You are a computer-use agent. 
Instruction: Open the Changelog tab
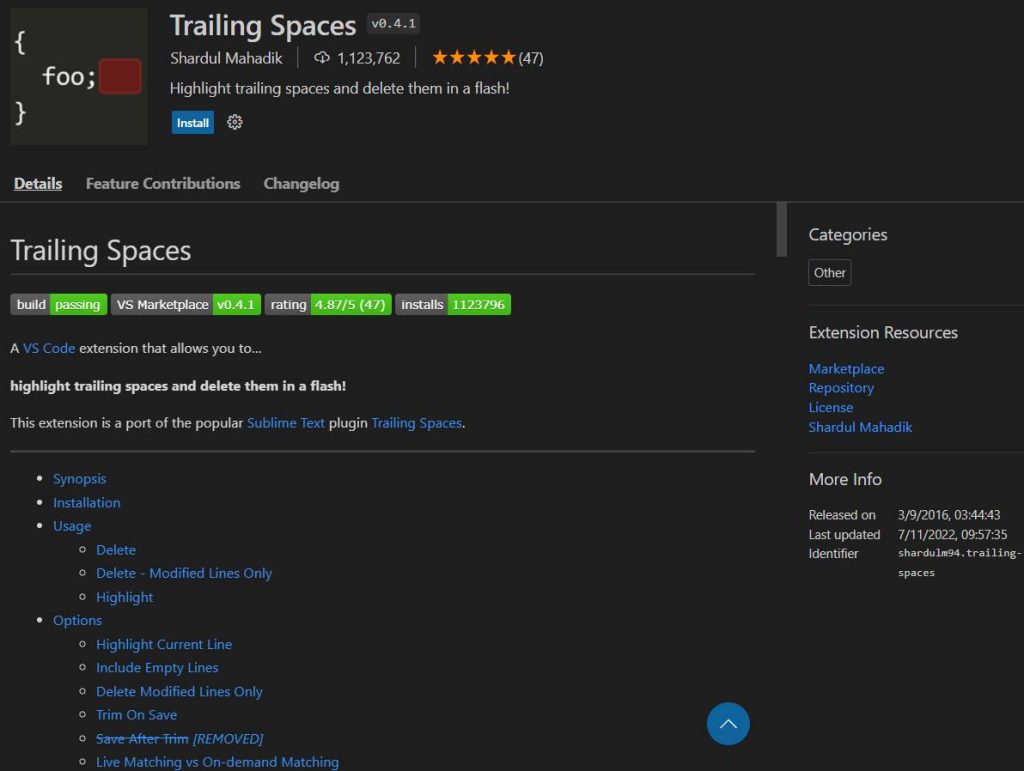tap(301, 183)
